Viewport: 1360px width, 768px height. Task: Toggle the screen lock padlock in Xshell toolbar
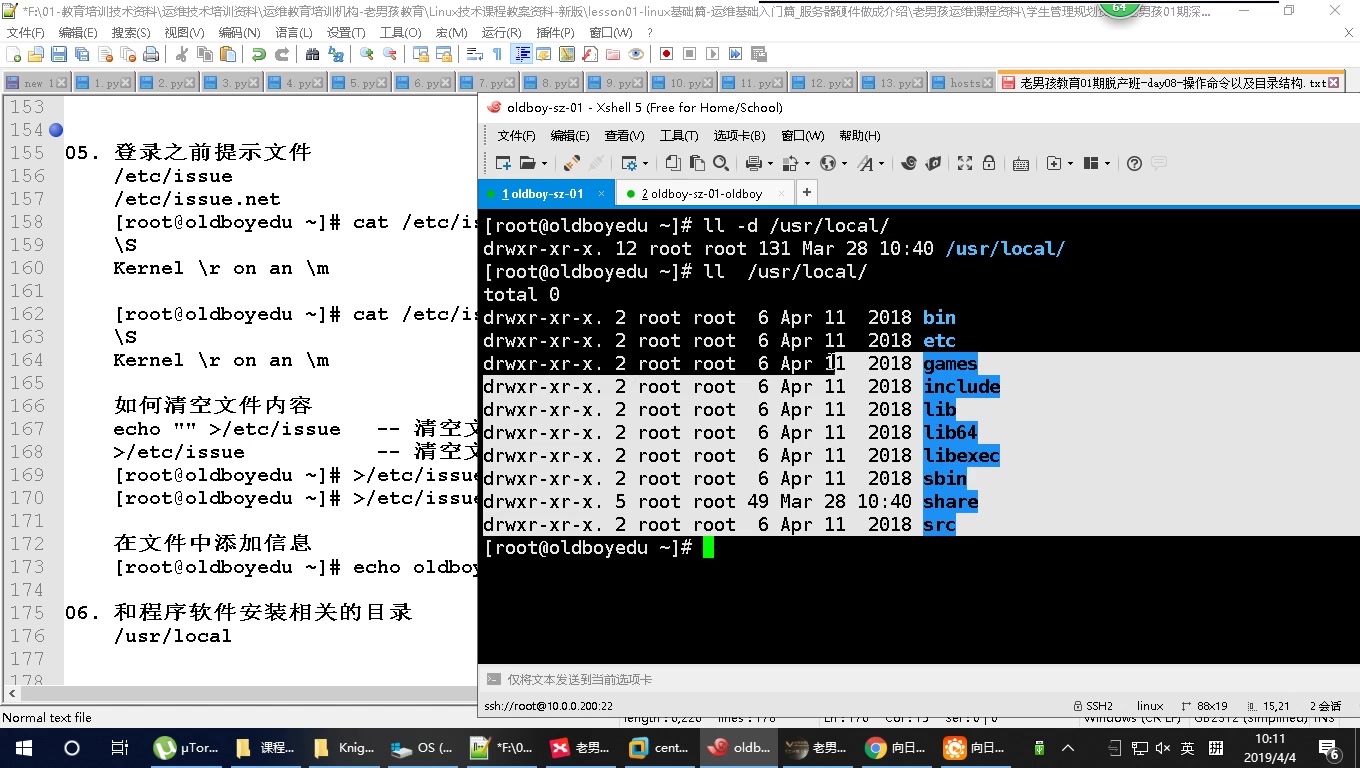click(x=990, y=163)
